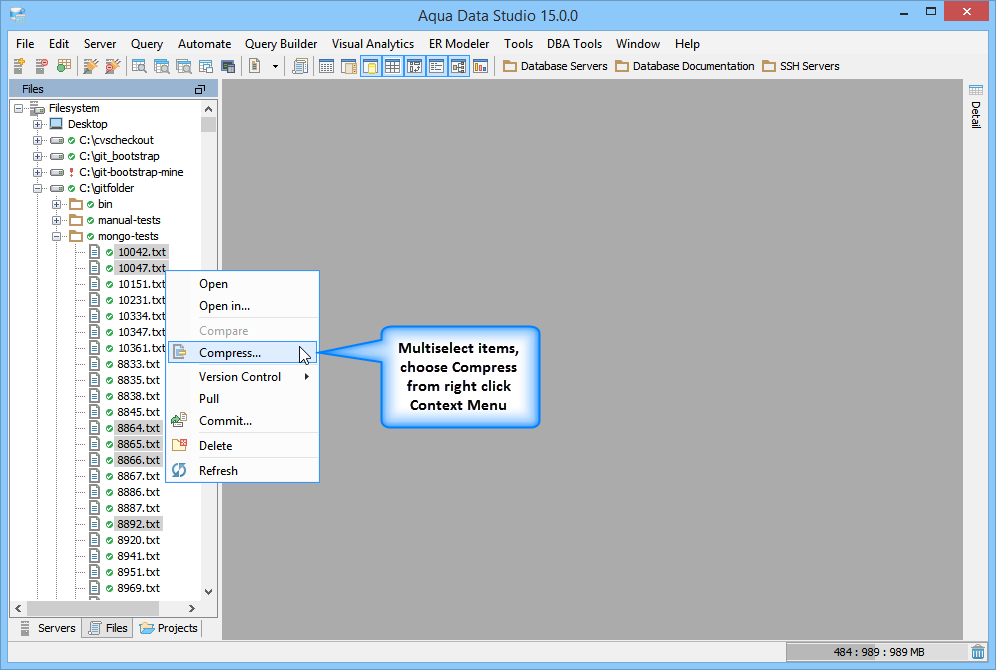Viewport: 996px width, 670px height.
Task: Open the Database Documentation bookmark folder
Action: click(685, 66)
